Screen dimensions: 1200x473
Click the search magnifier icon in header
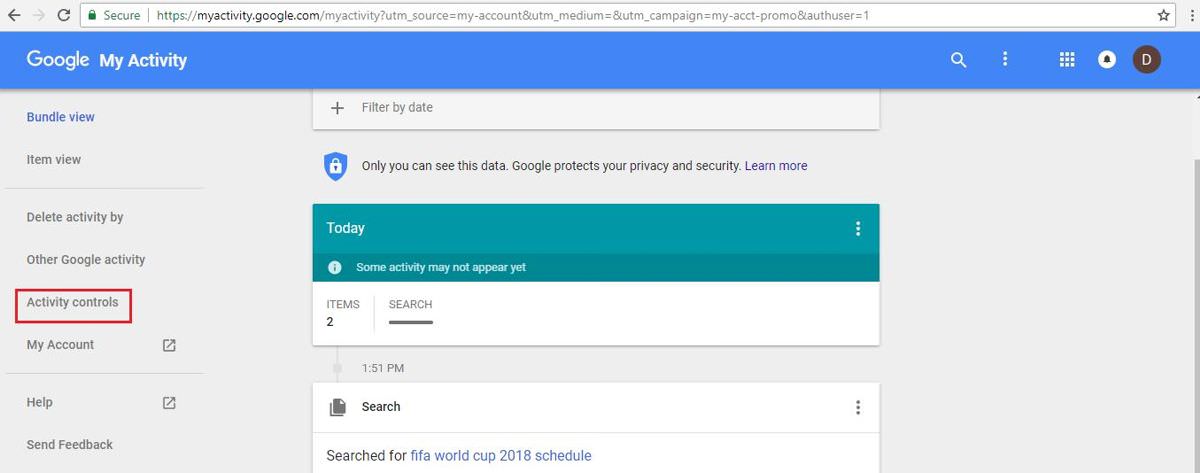point(958,60)
